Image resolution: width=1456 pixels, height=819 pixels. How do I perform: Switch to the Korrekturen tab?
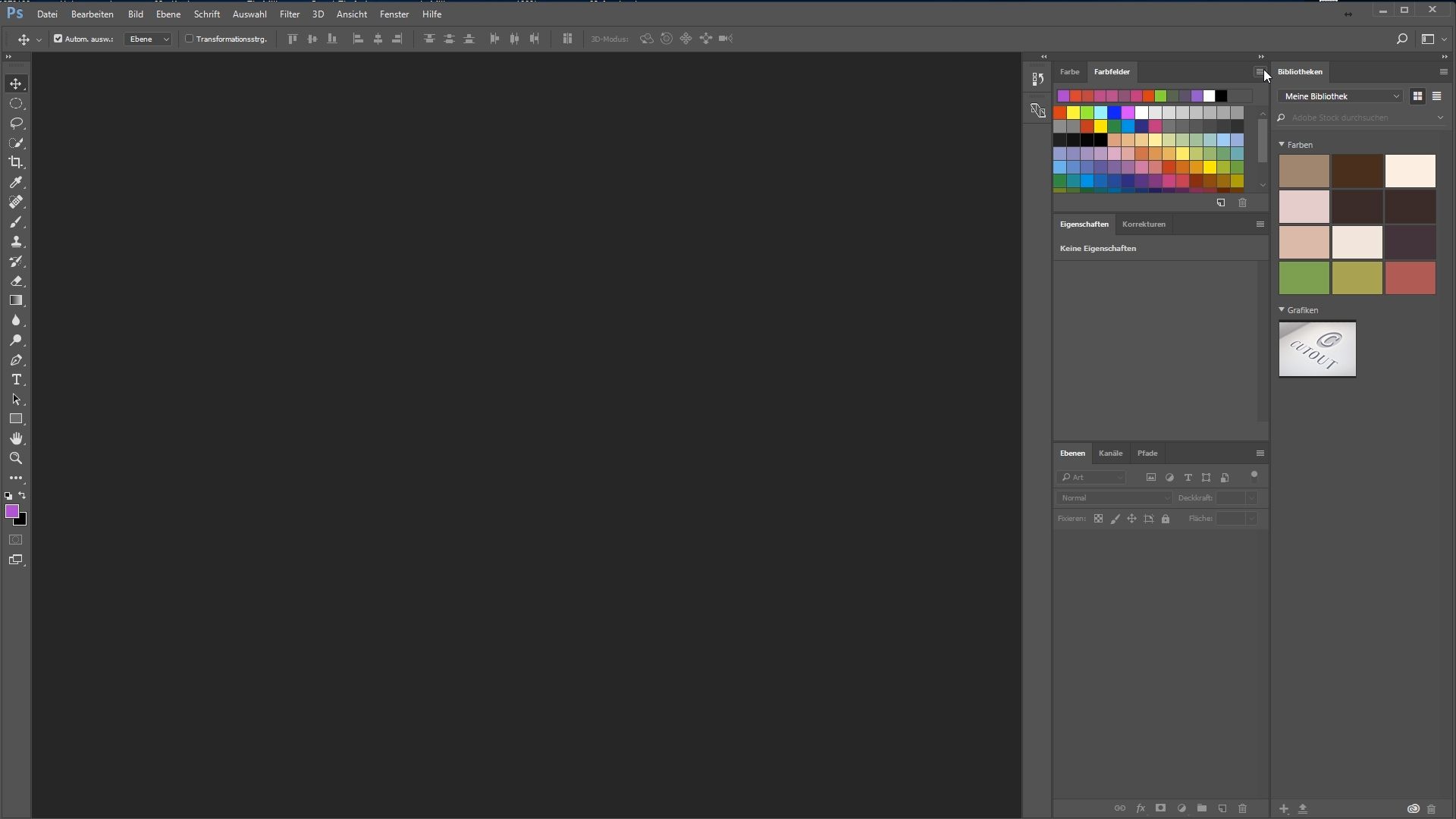coord(1144,224)
